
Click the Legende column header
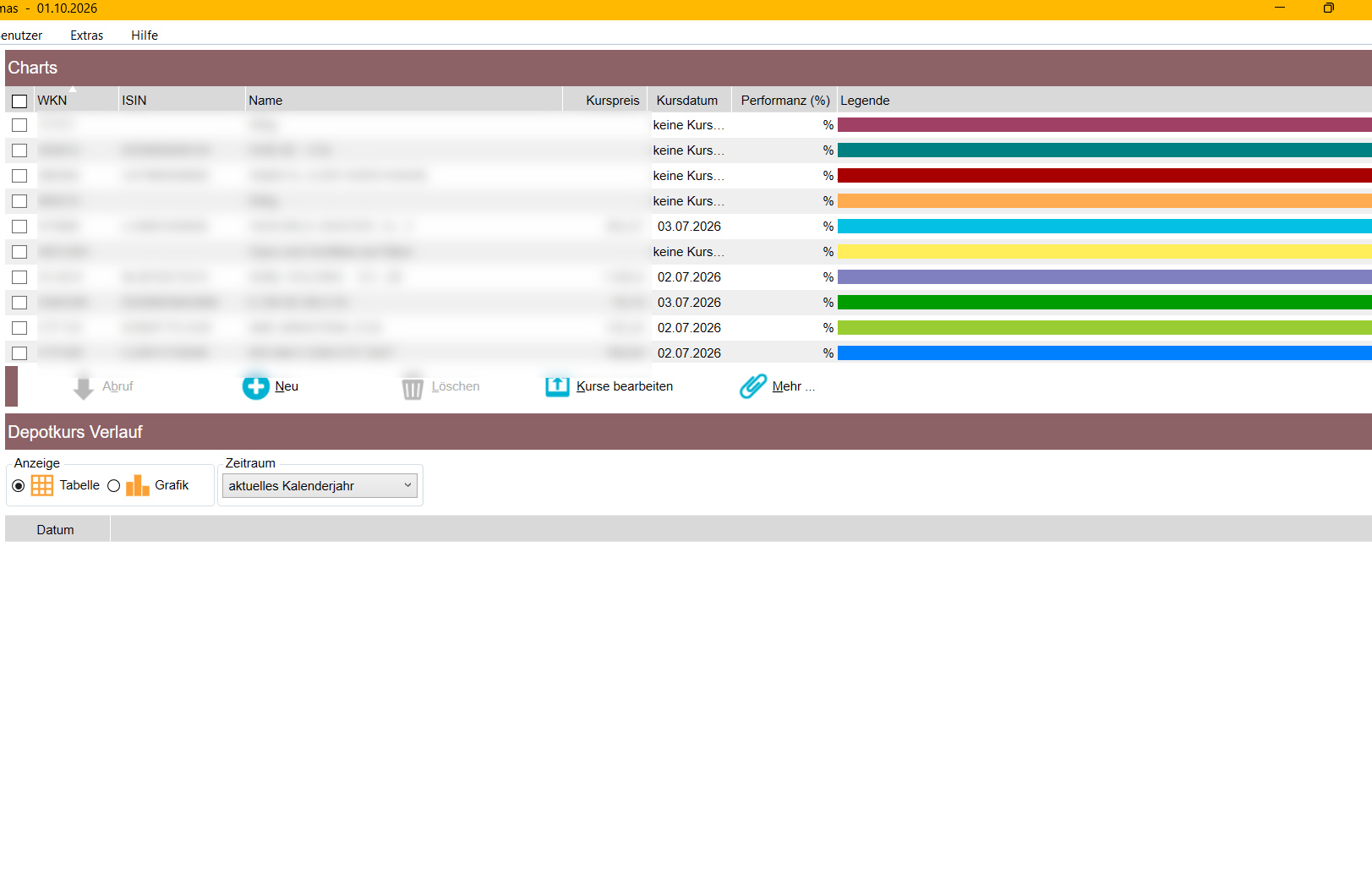pyautogui.click(x=1104, y=101)
